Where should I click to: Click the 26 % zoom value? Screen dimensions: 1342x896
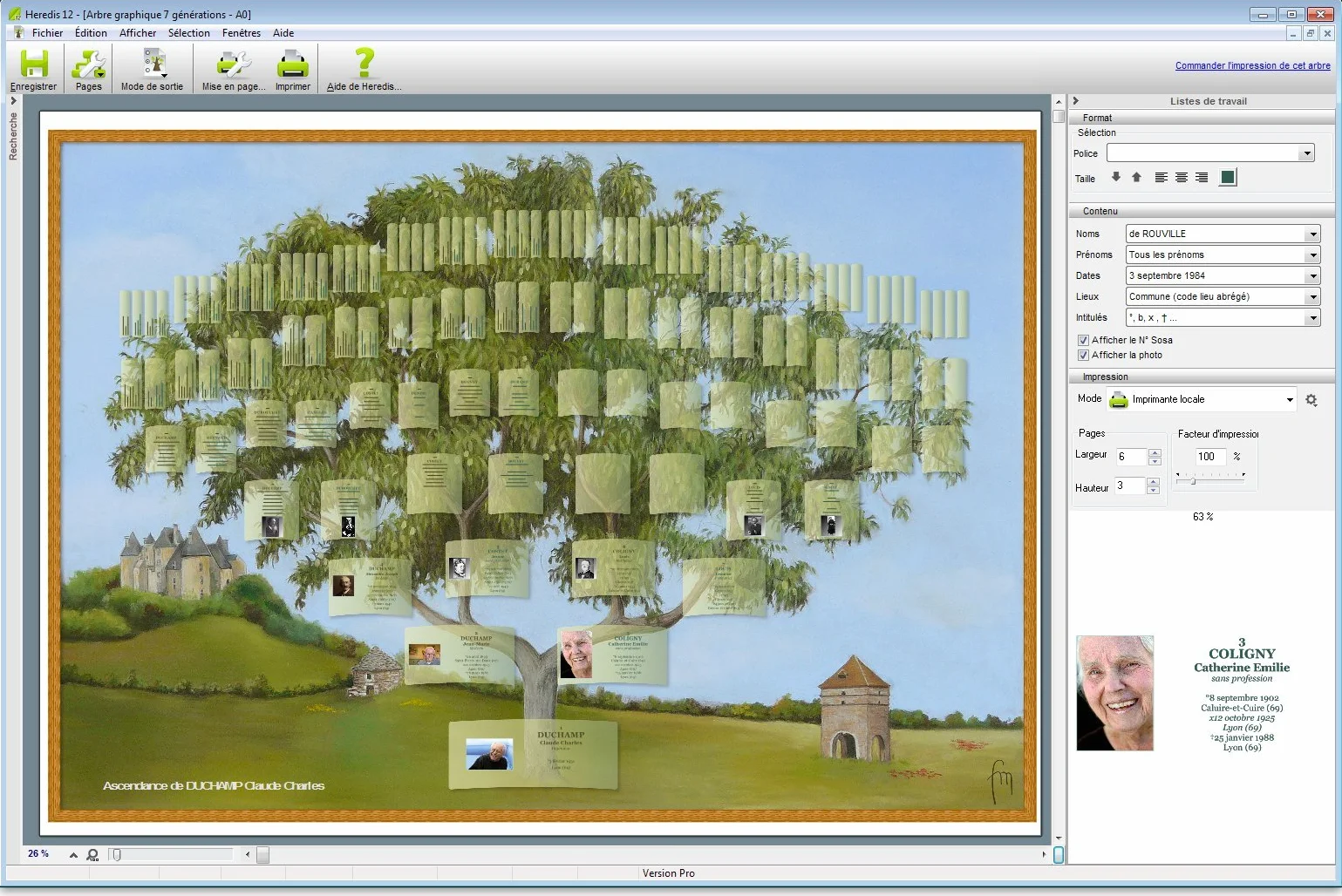click(x=38, y=853)
